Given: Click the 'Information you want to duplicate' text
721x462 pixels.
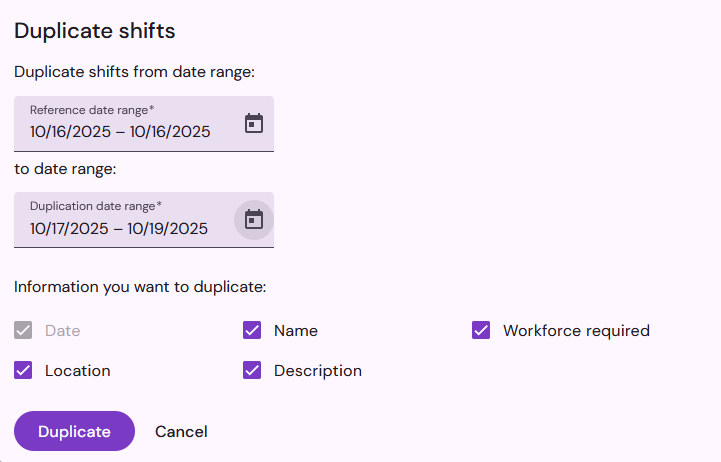Looking at the screenshot, I should [x=140, y=287].
